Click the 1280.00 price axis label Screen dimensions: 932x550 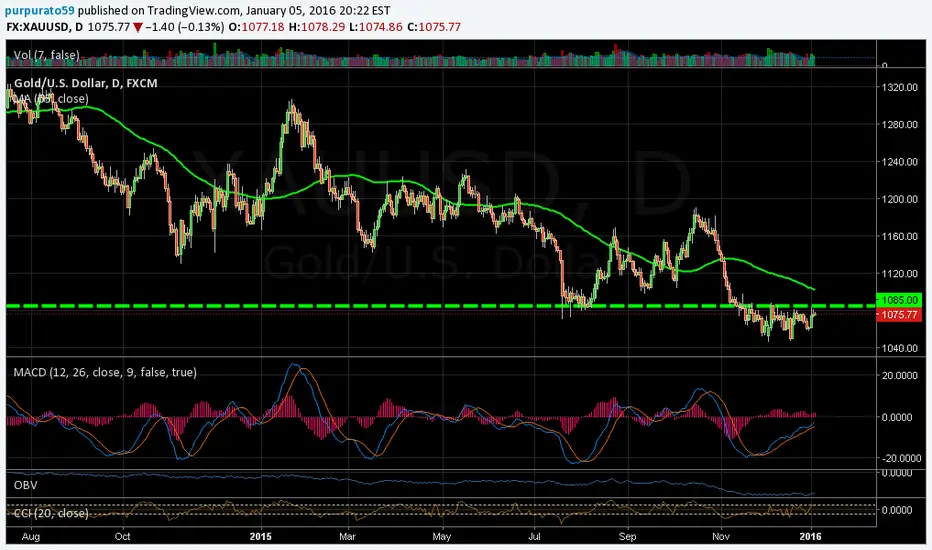point(900,124)
